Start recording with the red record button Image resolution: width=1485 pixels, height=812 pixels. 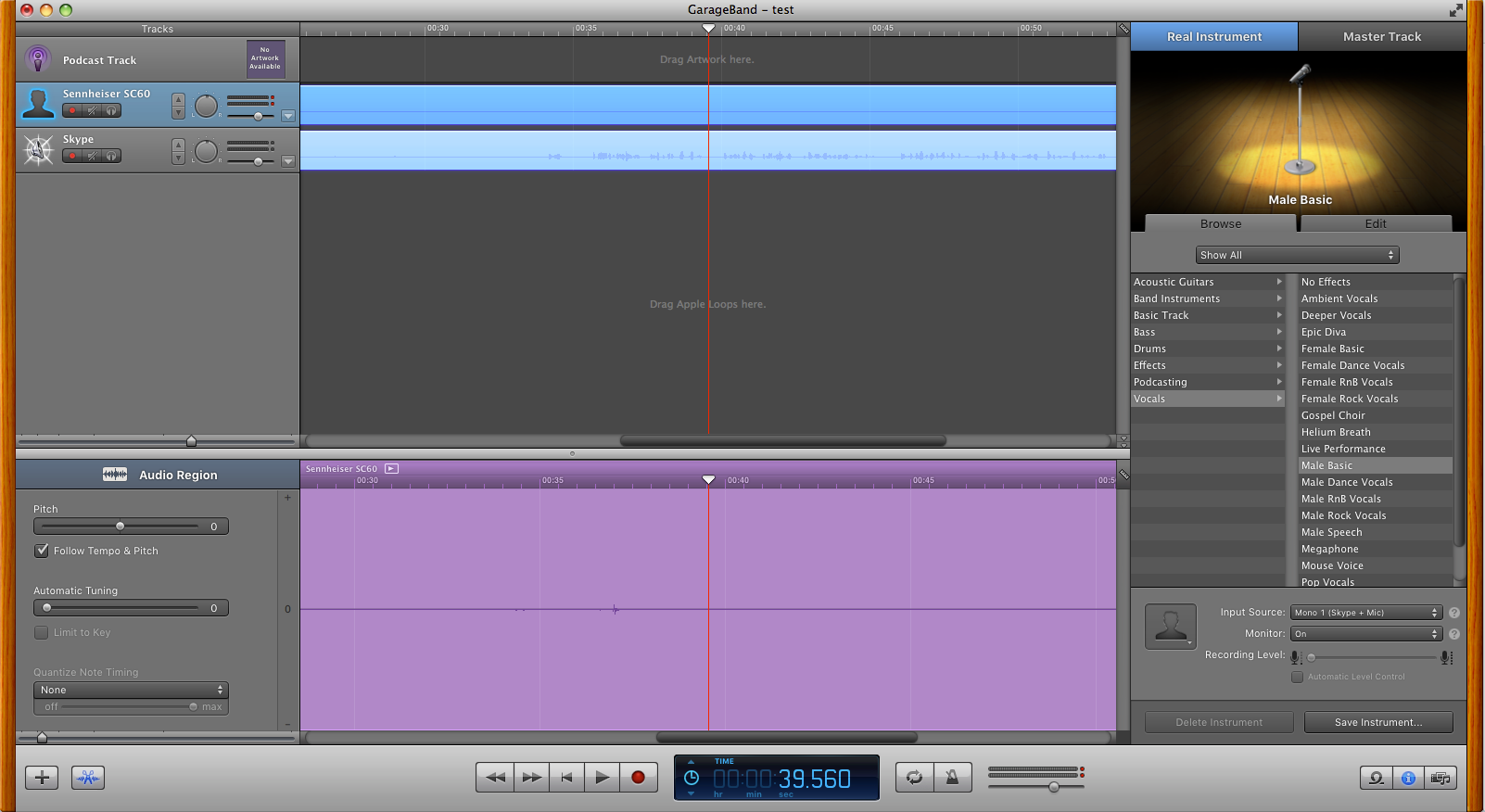click(x=638, y=777)
